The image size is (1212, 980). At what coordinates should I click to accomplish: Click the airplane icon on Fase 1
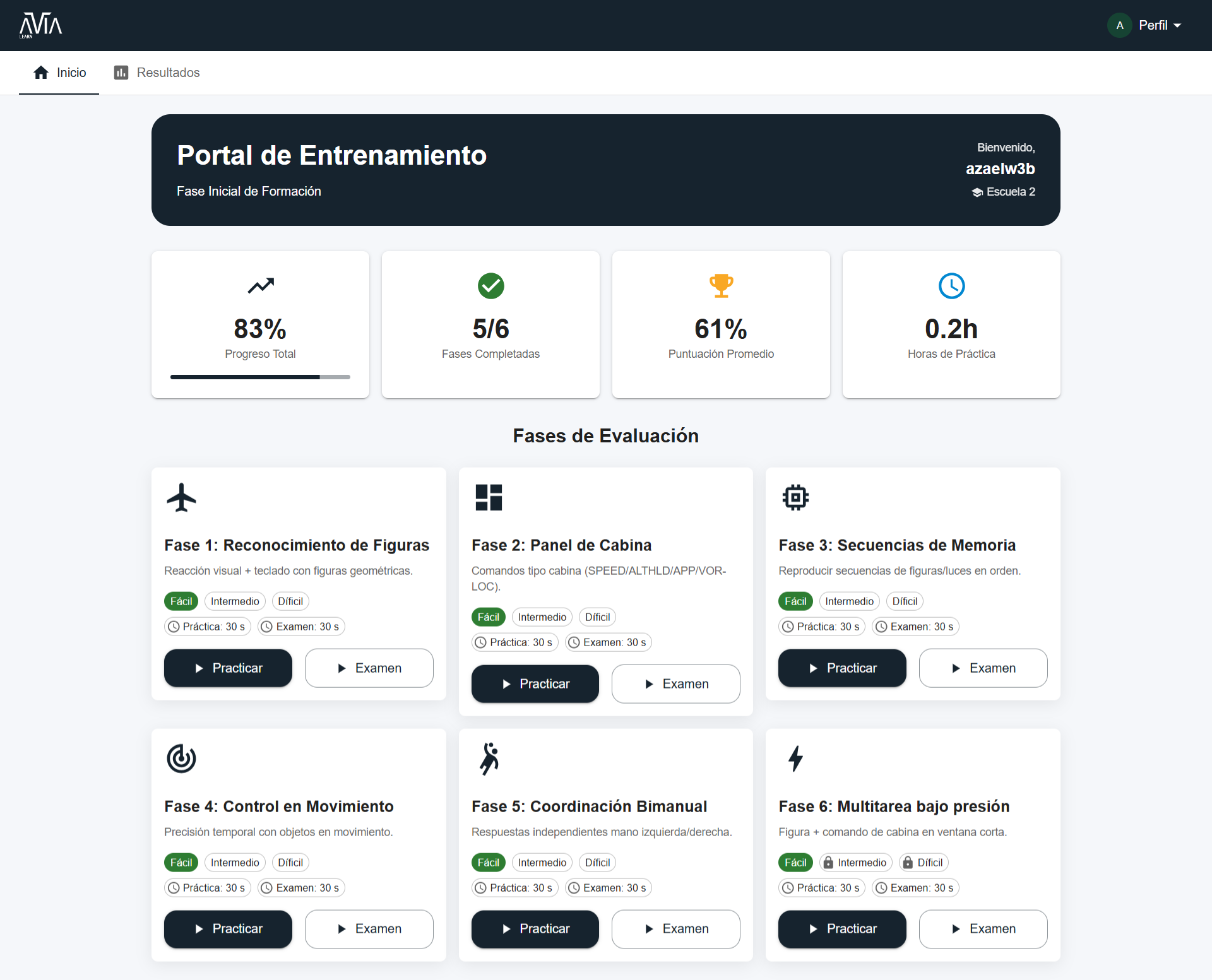[181, 497]
